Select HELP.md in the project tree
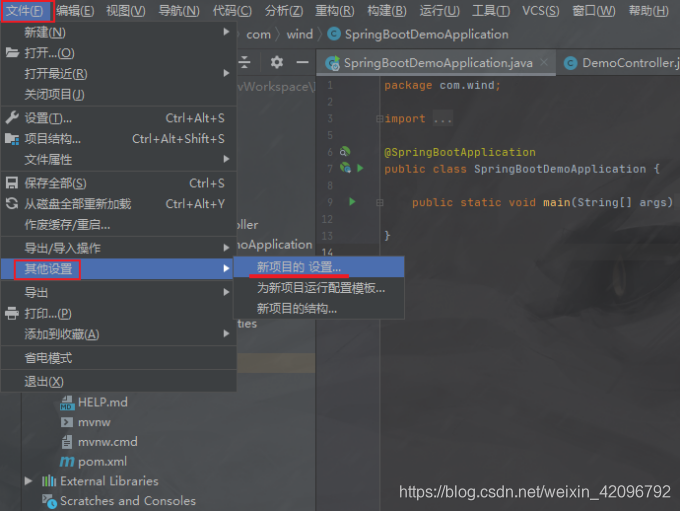Screen dimensions: 681x511 click(94, 402)
